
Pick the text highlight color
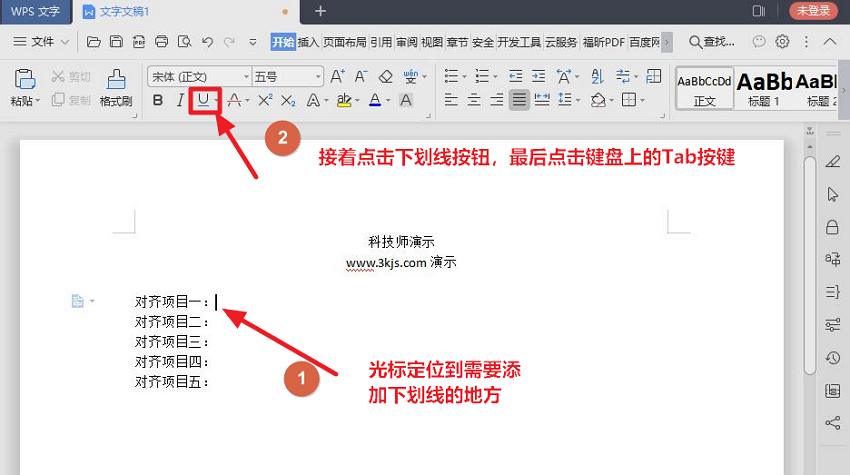(344, 100)
